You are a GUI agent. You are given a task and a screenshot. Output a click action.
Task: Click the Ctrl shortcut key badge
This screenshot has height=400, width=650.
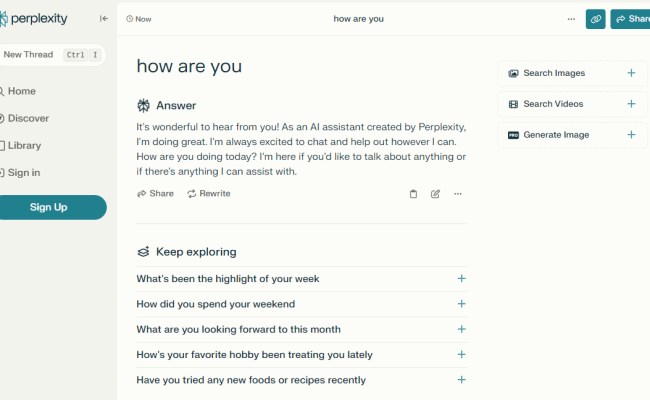coord(75,55)
